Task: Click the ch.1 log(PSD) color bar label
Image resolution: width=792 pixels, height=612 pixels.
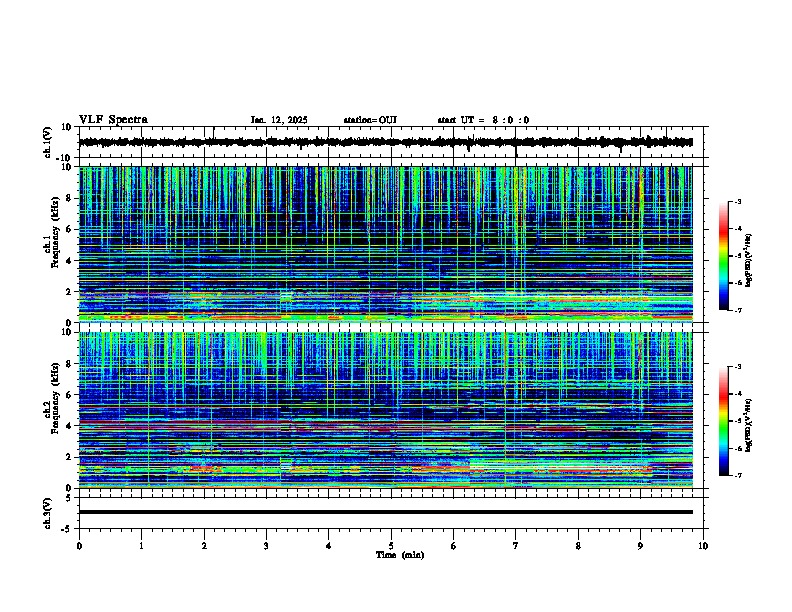Action: point(748,261)
